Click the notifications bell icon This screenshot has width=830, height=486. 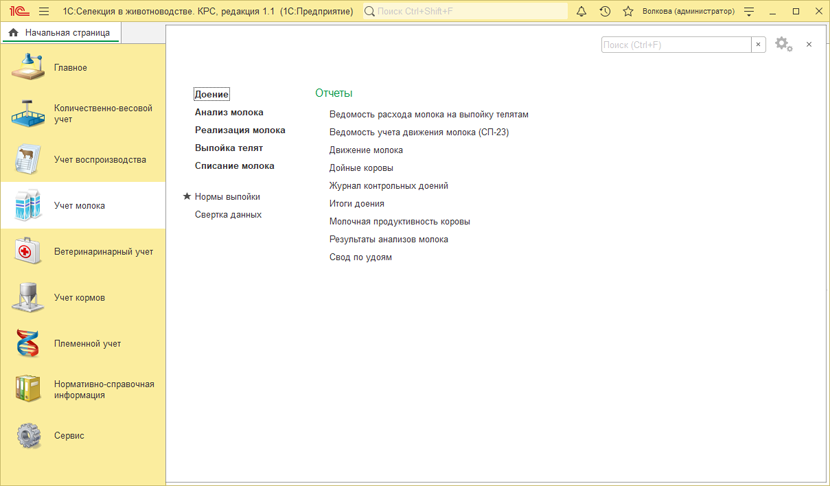click(581, 12)
